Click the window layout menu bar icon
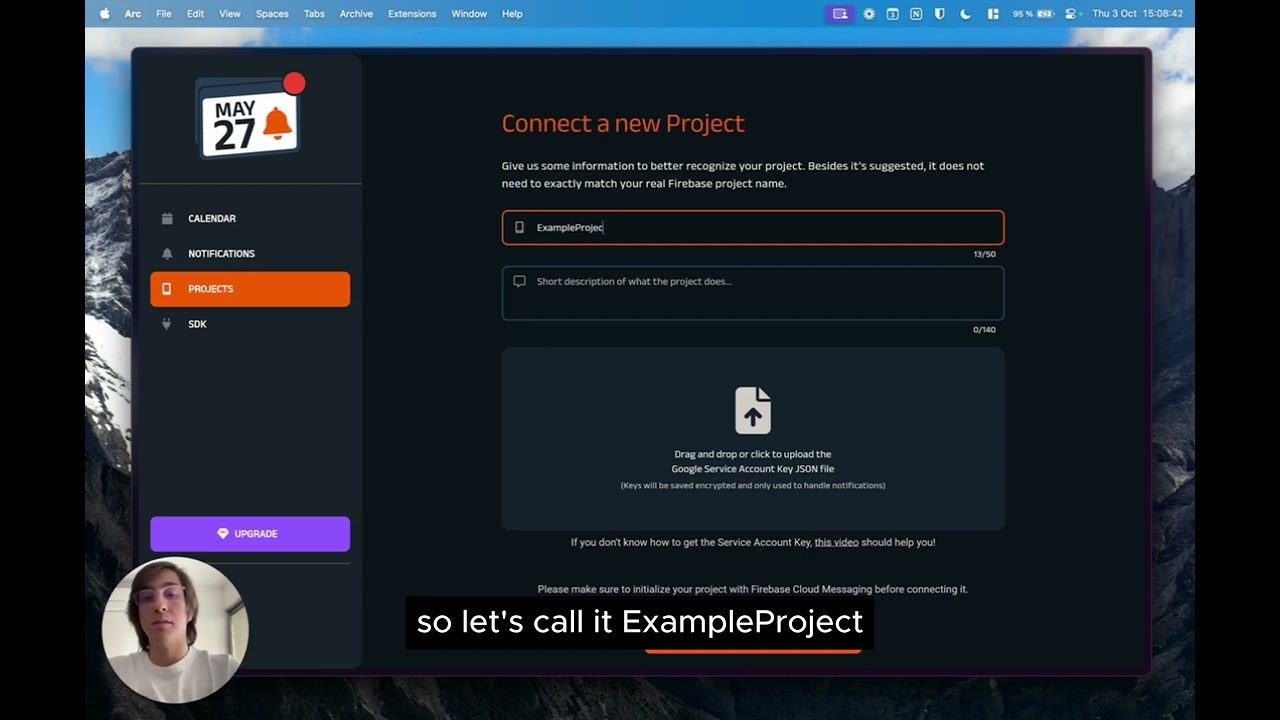 [x=993, y=14]
